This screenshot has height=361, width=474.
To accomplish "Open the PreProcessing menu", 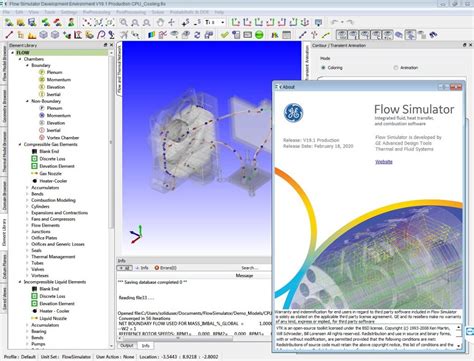I will point(97,12).
